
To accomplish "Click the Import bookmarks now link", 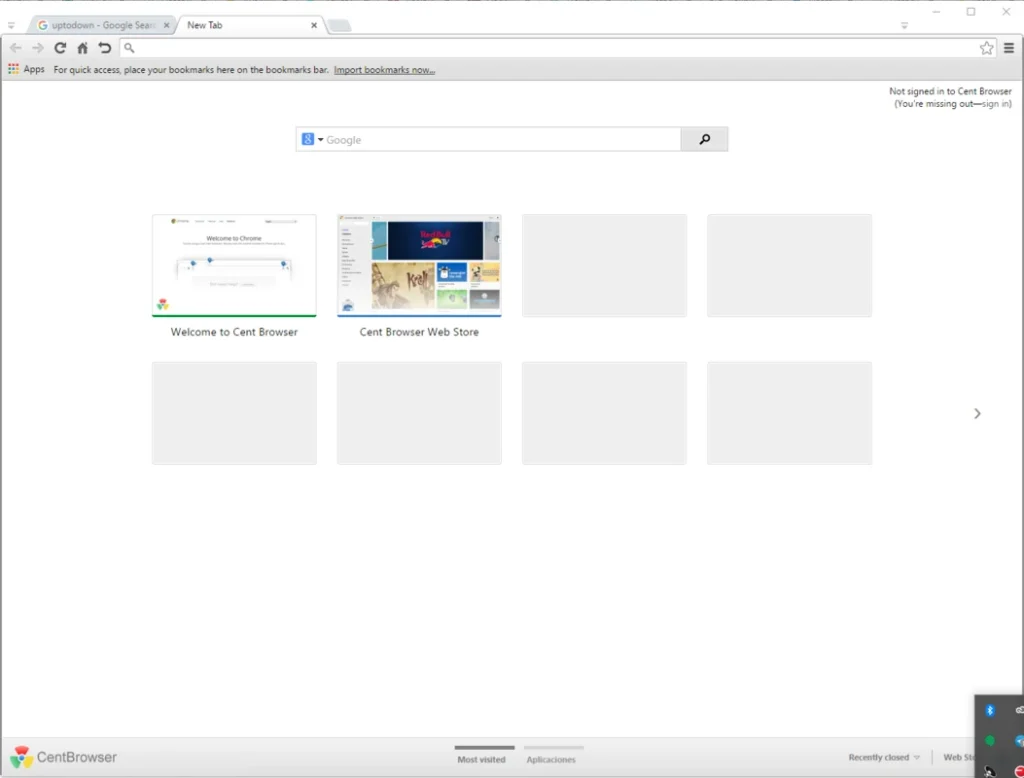I will coord(384,70).
